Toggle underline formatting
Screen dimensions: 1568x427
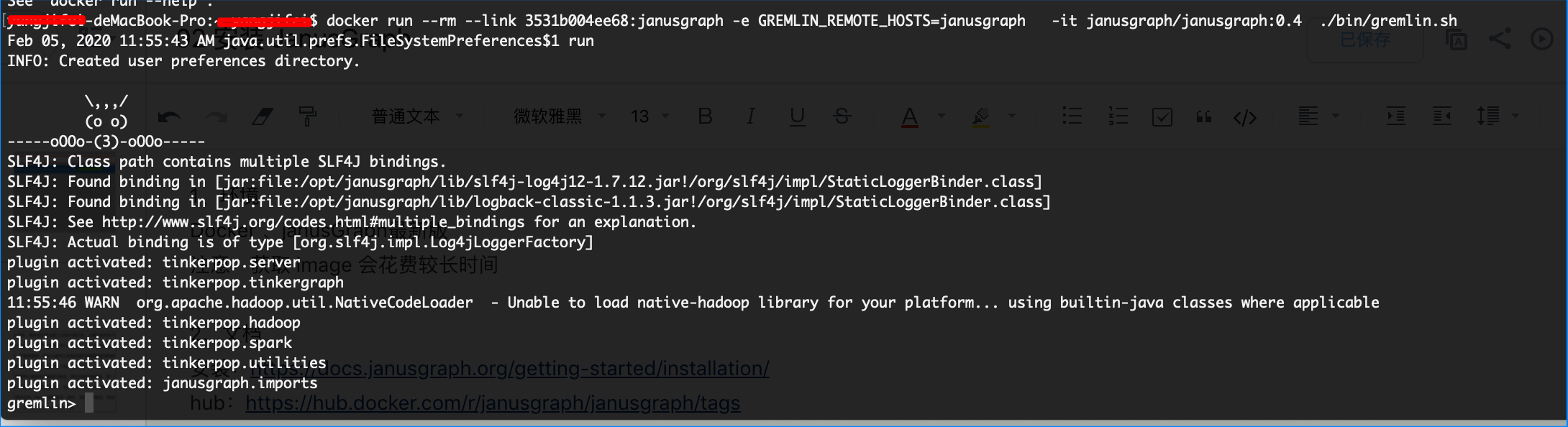point(797,116)
